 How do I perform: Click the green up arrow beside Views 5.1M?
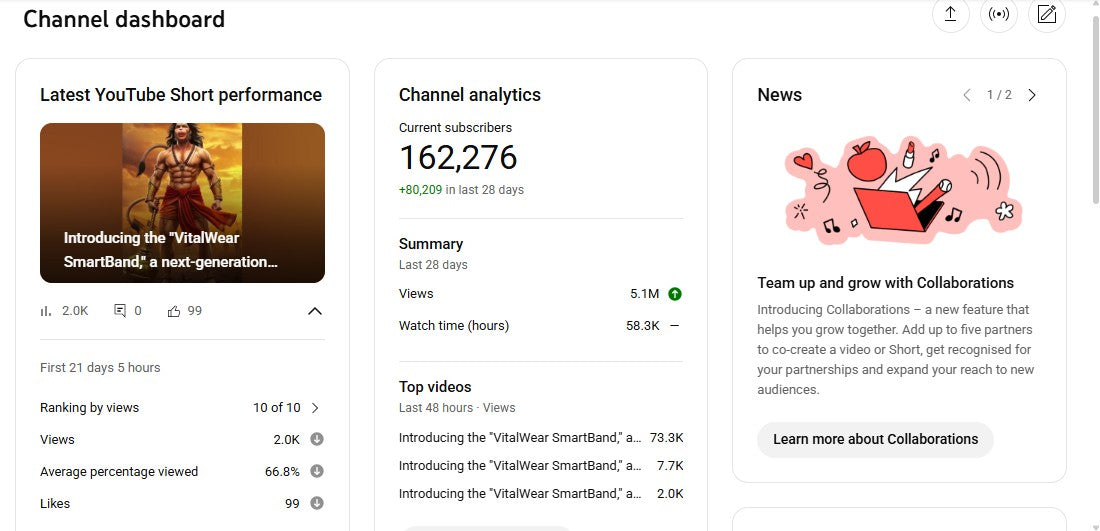click(674, 294)
